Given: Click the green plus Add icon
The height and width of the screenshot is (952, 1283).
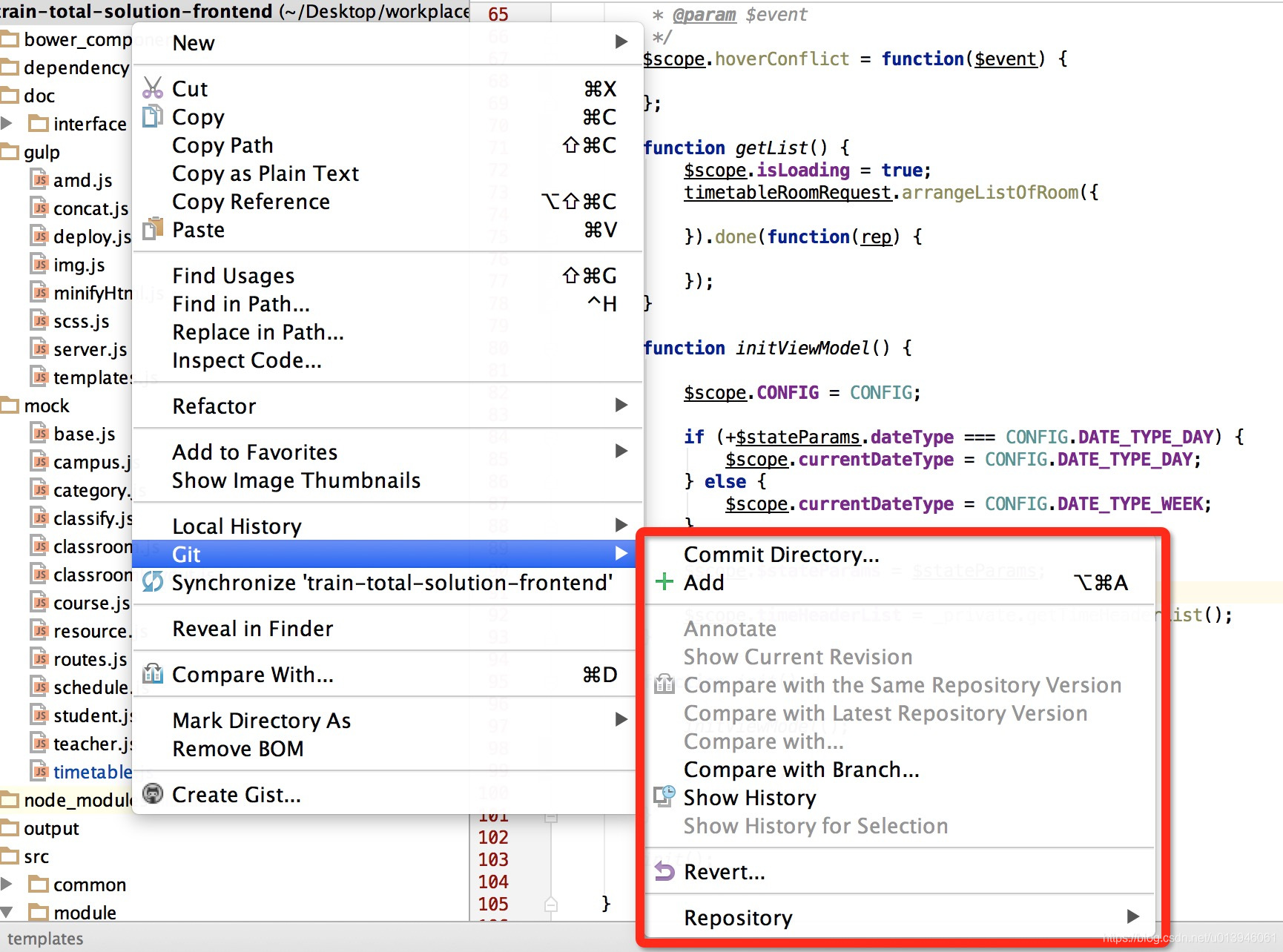Looking at the screenshot, I should point(664,582).
